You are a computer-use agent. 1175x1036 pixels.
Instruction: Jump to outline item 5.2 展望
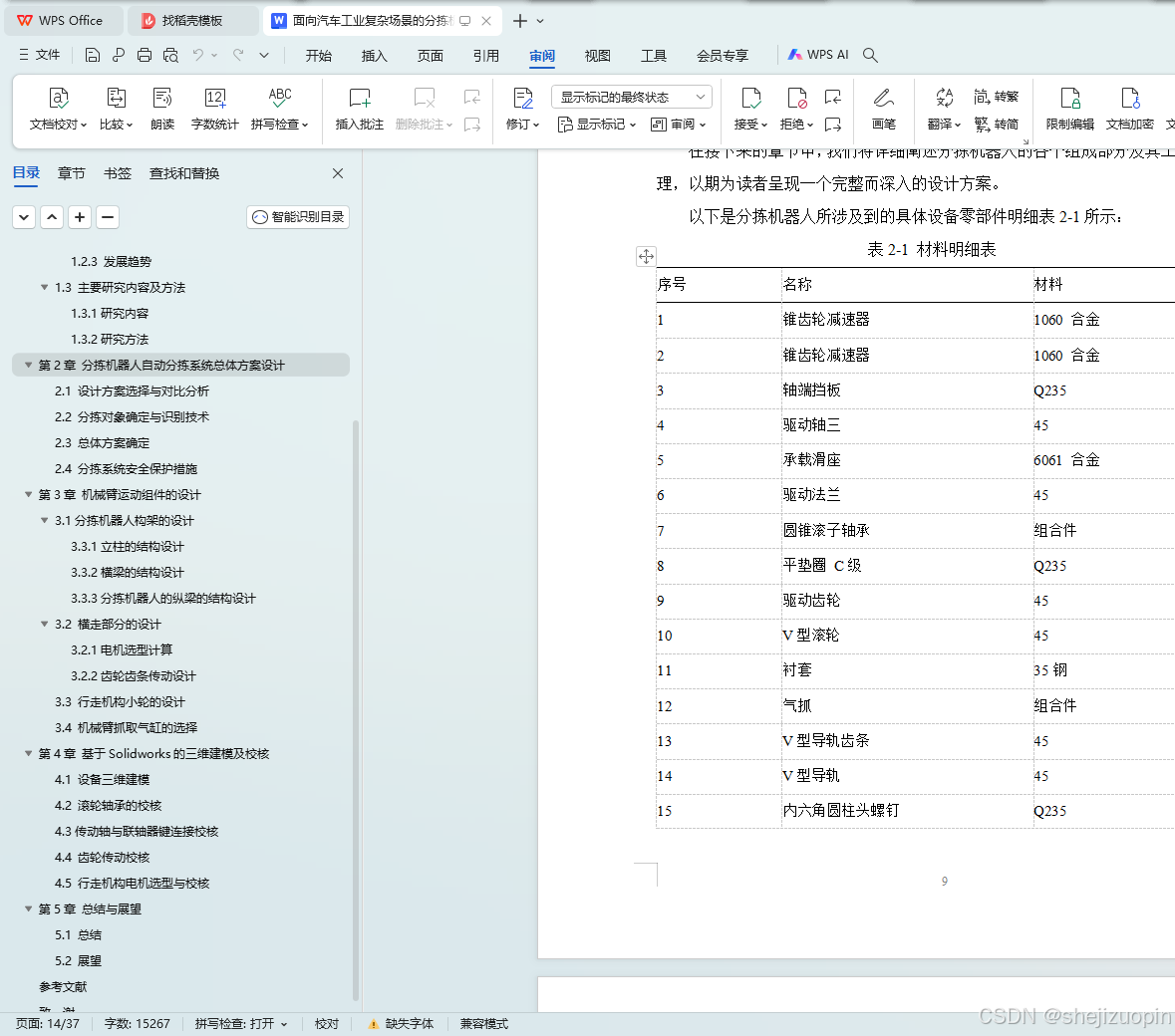pyautogui.click(x=78, y=961)
